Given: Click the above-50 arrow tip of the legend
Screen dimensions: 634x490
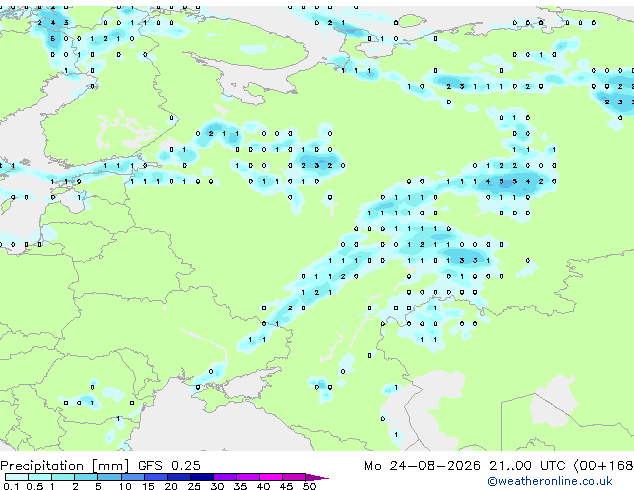Looking at the screenshot, I should [317, 477].
